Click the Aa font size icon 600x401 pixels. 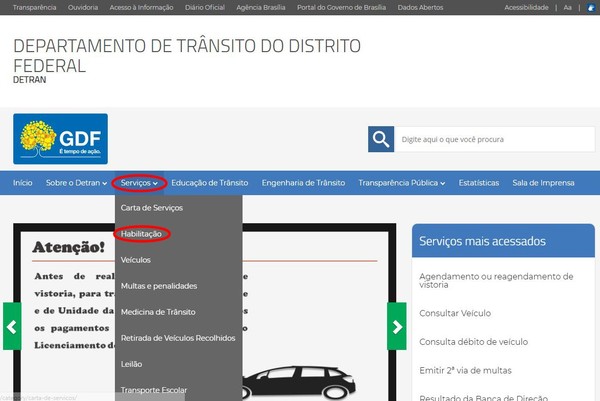(x=568, y=6)
